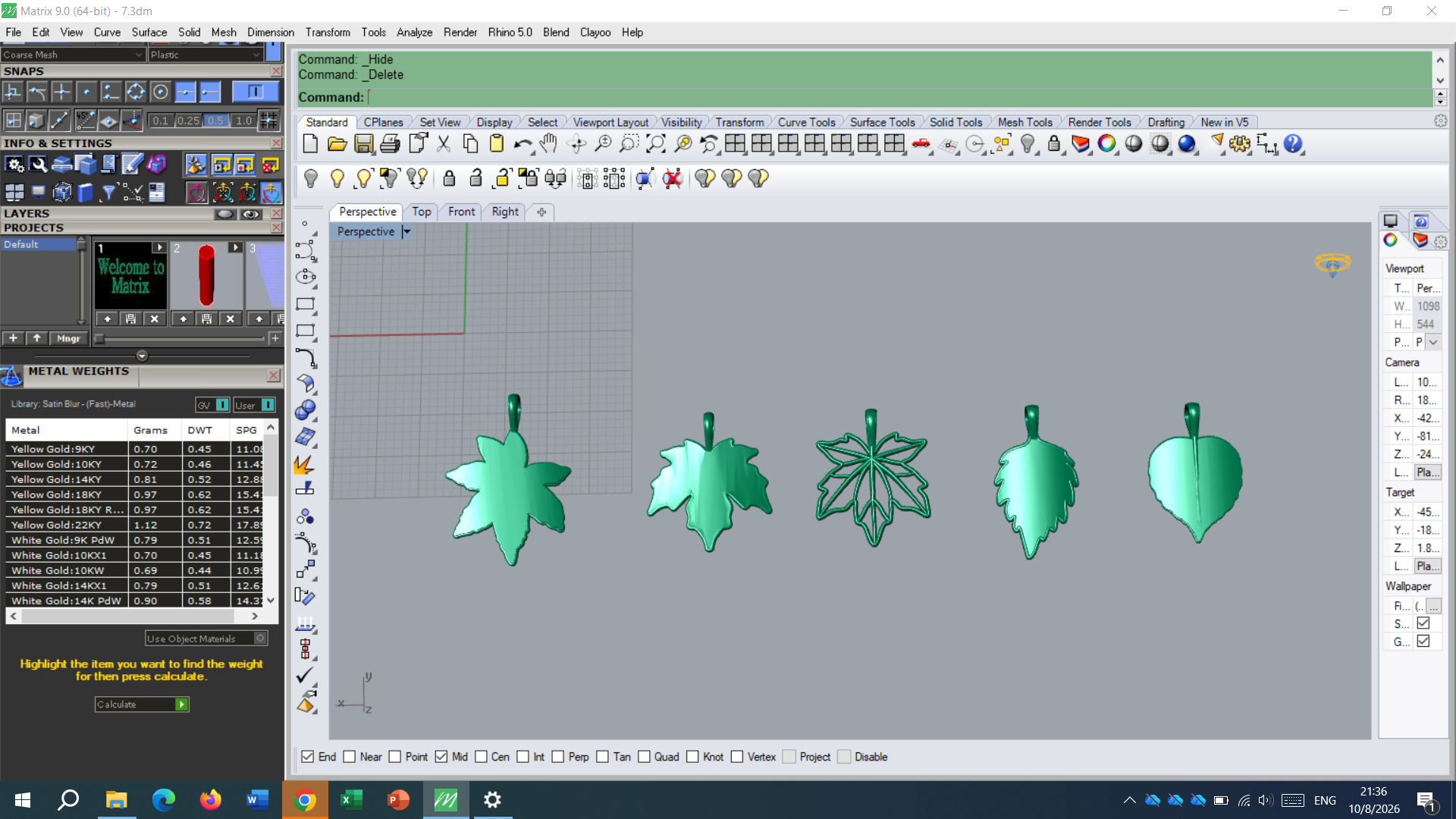
Task: Click the panel divider slider handle
Action: click(142, 356)
